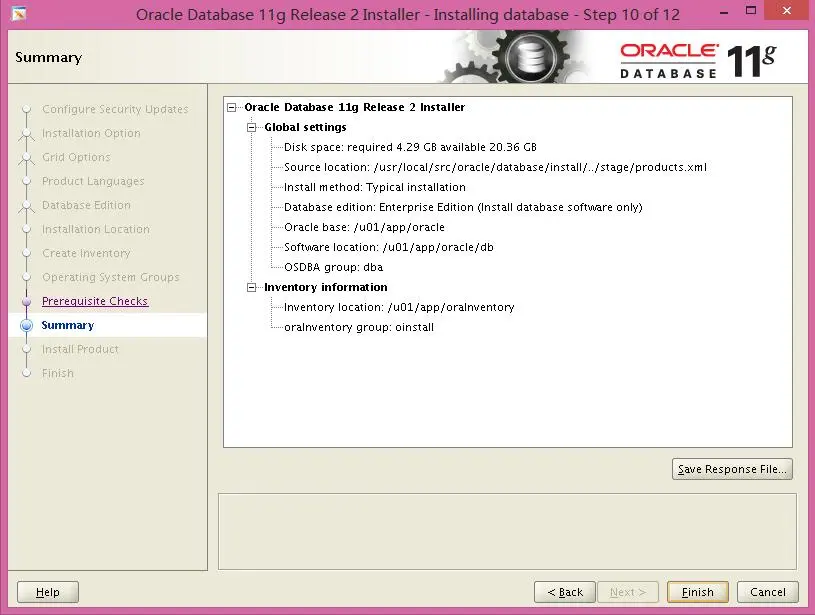Select the Grid Options step
815x615 pixels.
[x=76, y=157]
